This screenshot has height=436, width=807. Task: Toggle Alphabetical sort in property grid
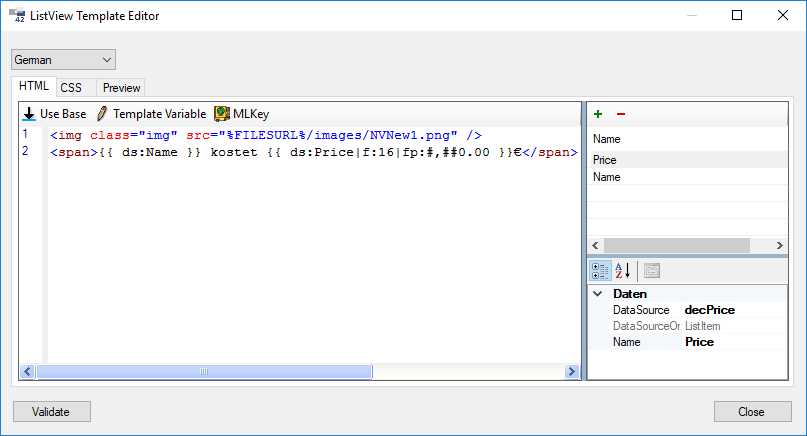coord(622,270)
